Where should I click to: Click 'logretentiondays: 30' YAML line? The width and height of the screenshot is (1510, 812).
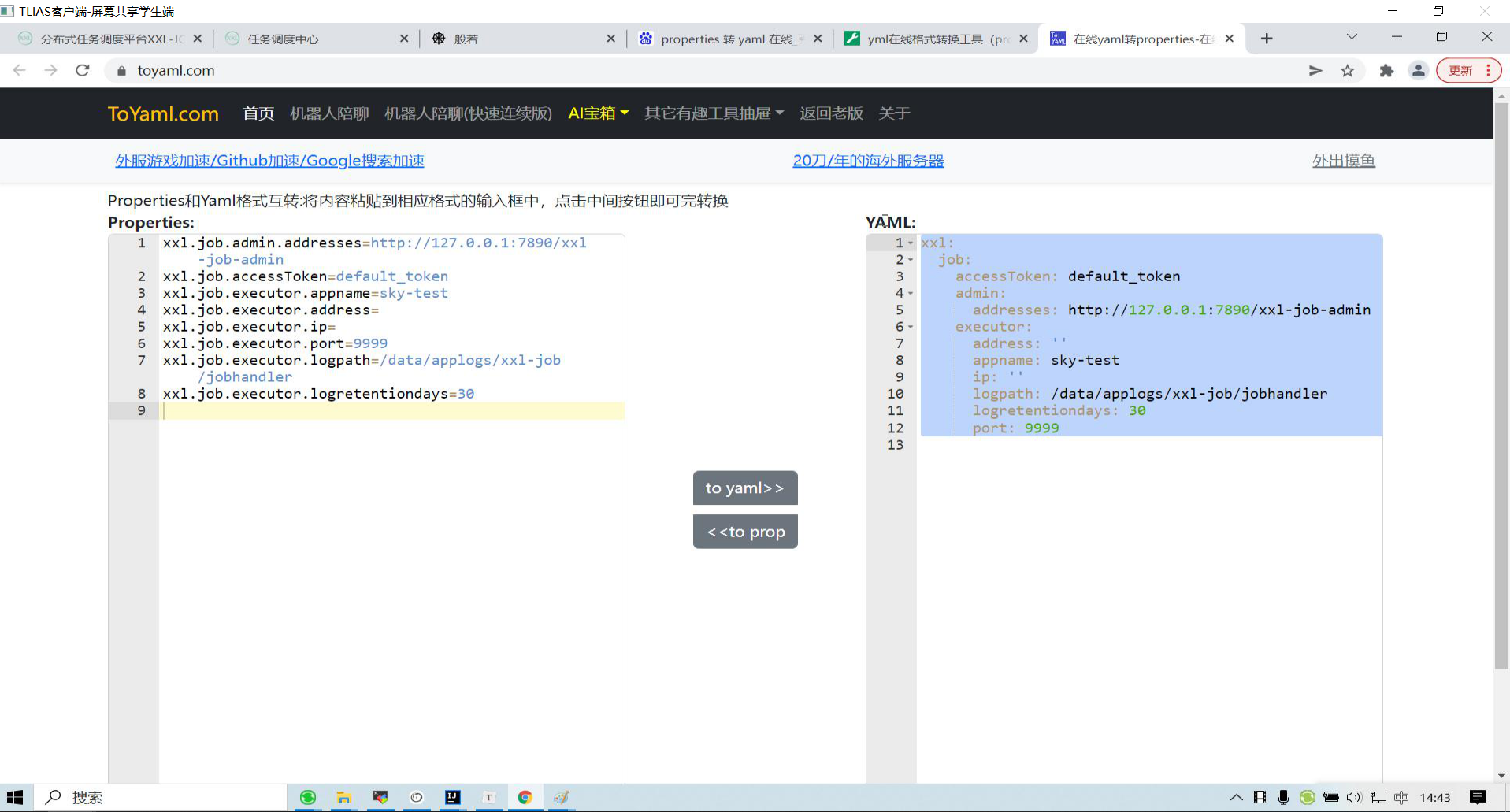1059,410
